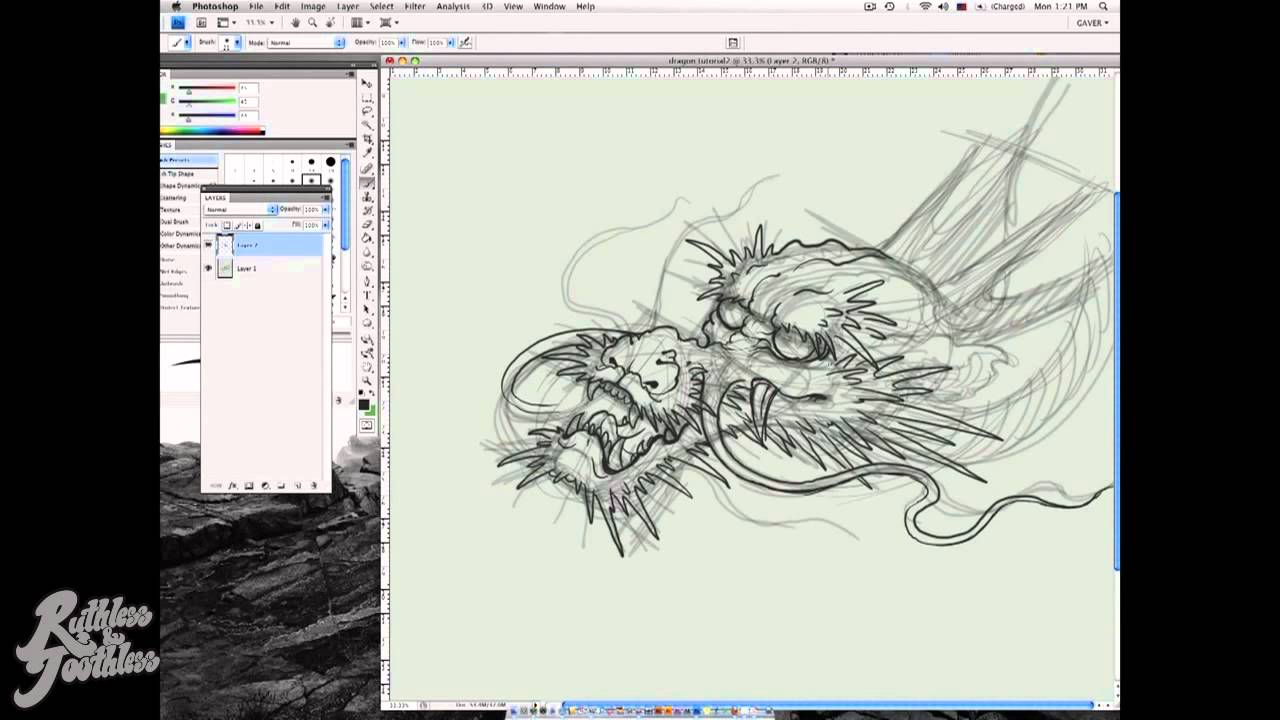Viewport: 1280px width, 720px height.
Task: Hide Layer 2 with its eye icon
Action: click(x=208, y=245)
